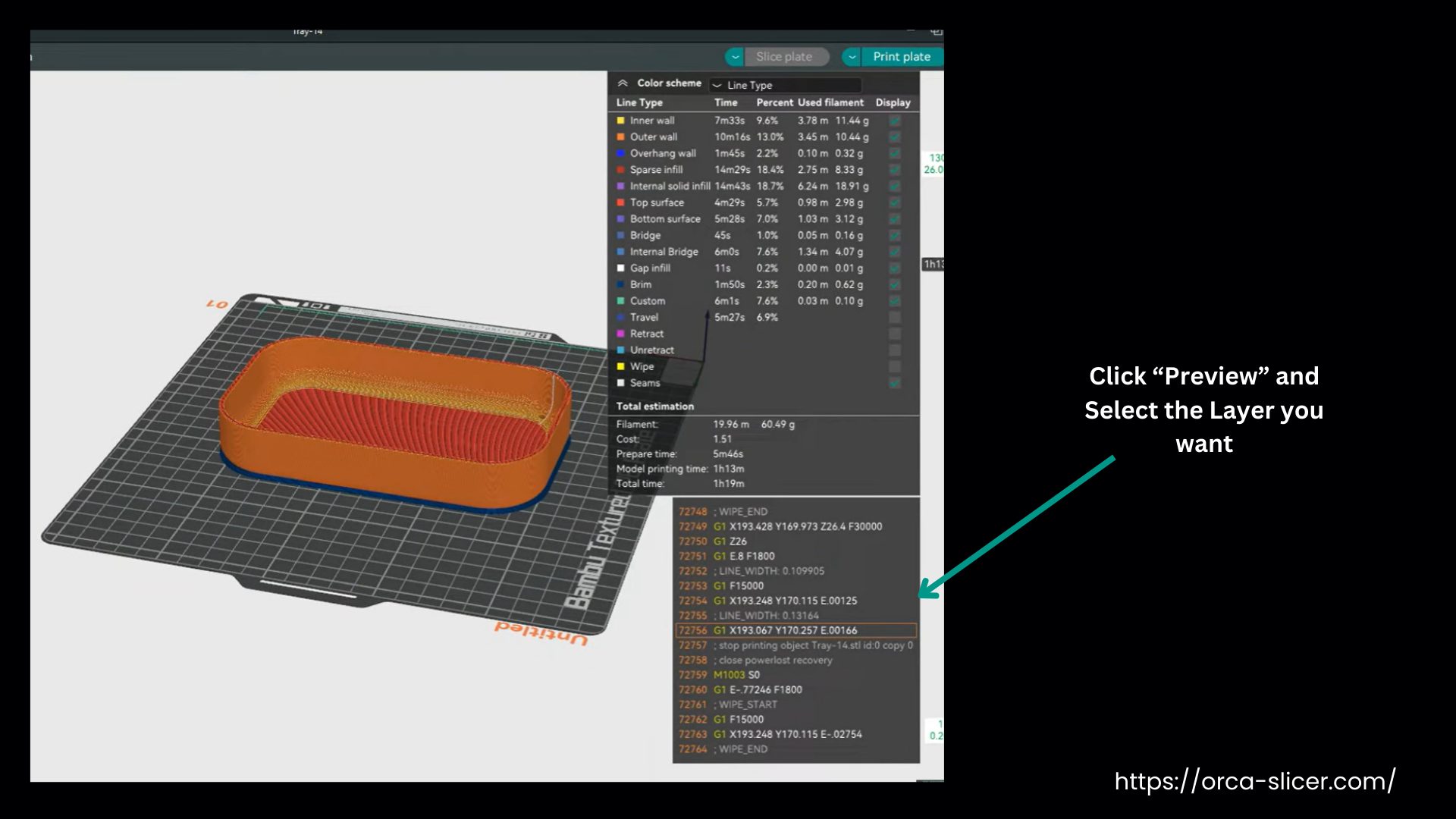Viewport: 1456px width, 819px height.
Task: Toggle Outer wall display checkbox
Action: click(895, 137)
